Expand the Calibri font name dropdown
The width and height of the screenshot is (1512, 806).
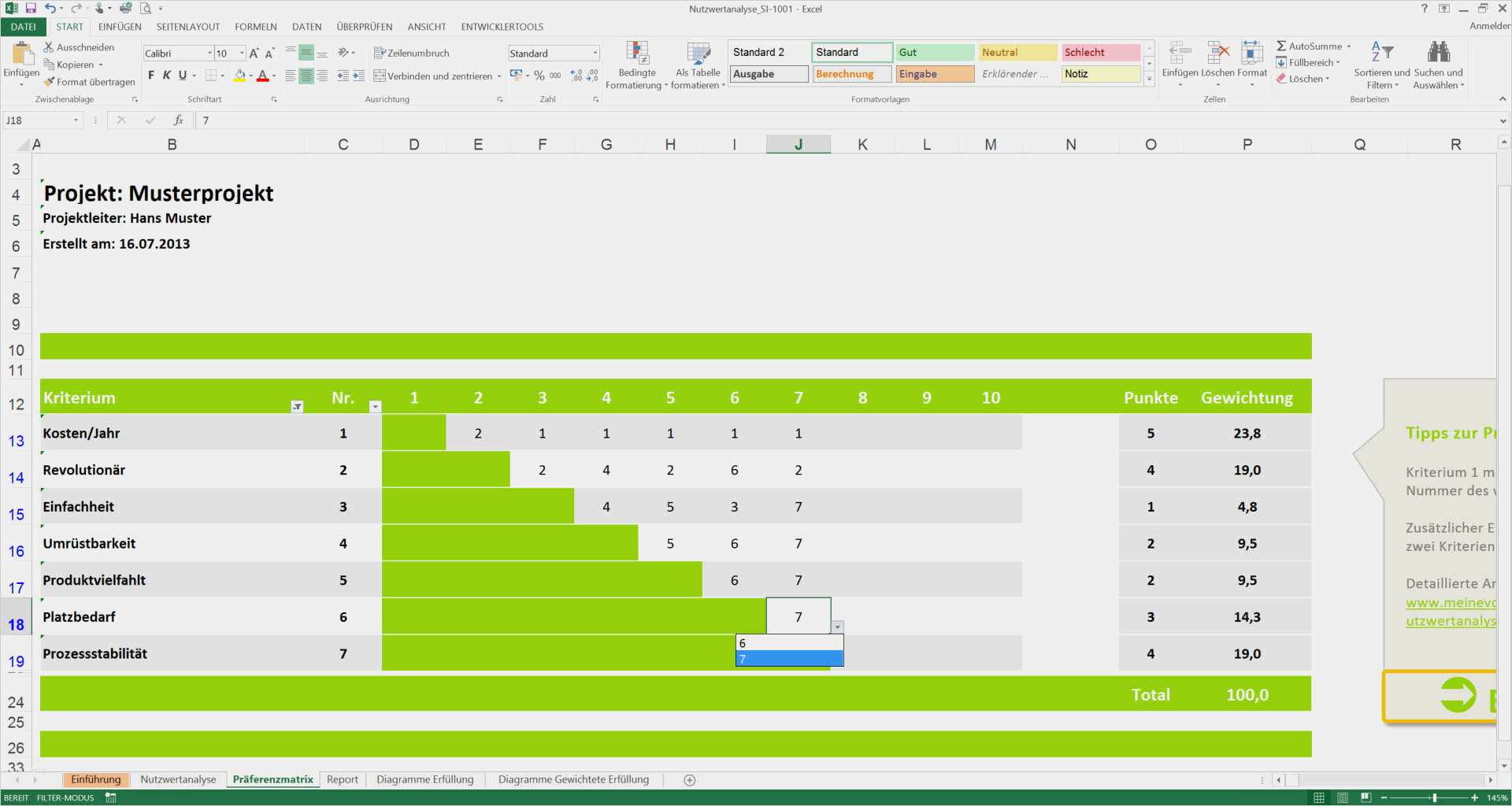pyautogui.click(x=209, y=54)
